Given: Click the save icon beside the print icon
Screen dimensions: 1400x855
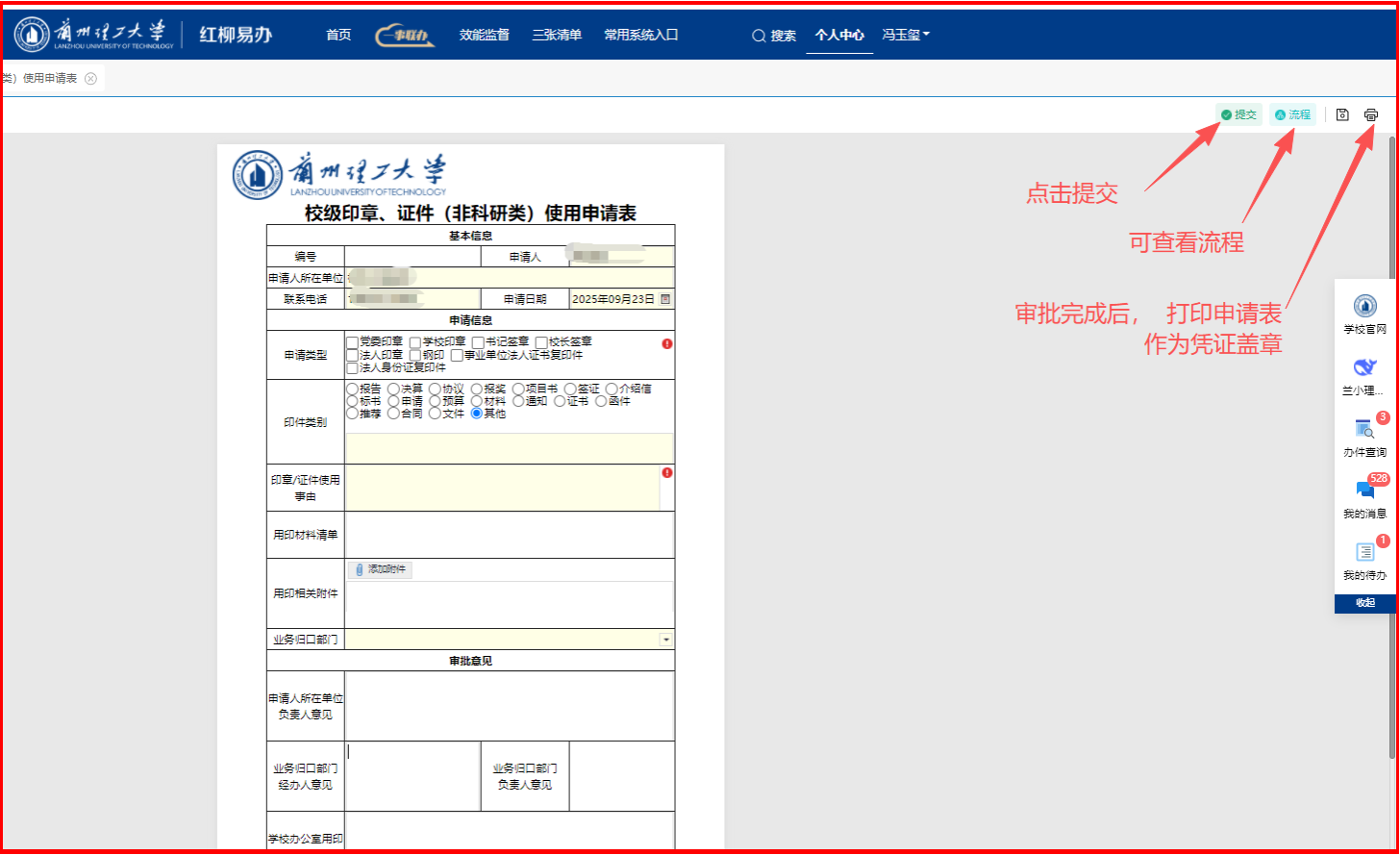Looking at the screenshot, I should (x=1343, y=114).
